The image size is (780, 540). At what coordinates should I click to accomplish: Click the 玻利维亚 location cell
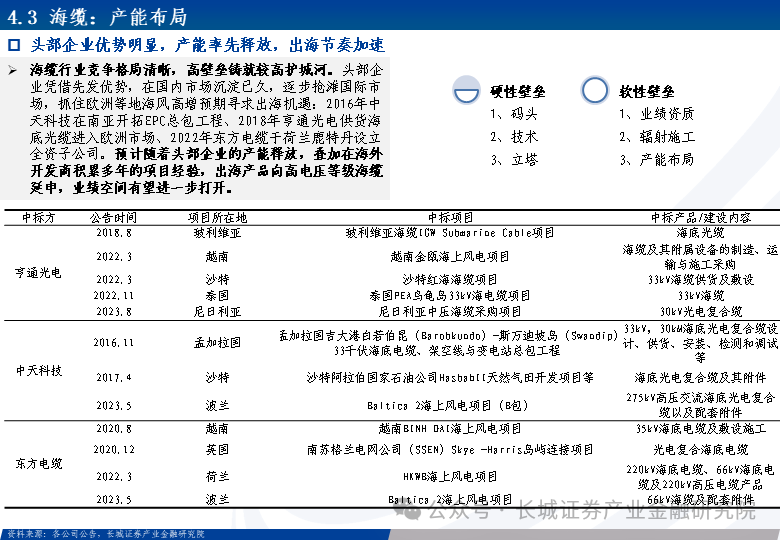(217, 233)
